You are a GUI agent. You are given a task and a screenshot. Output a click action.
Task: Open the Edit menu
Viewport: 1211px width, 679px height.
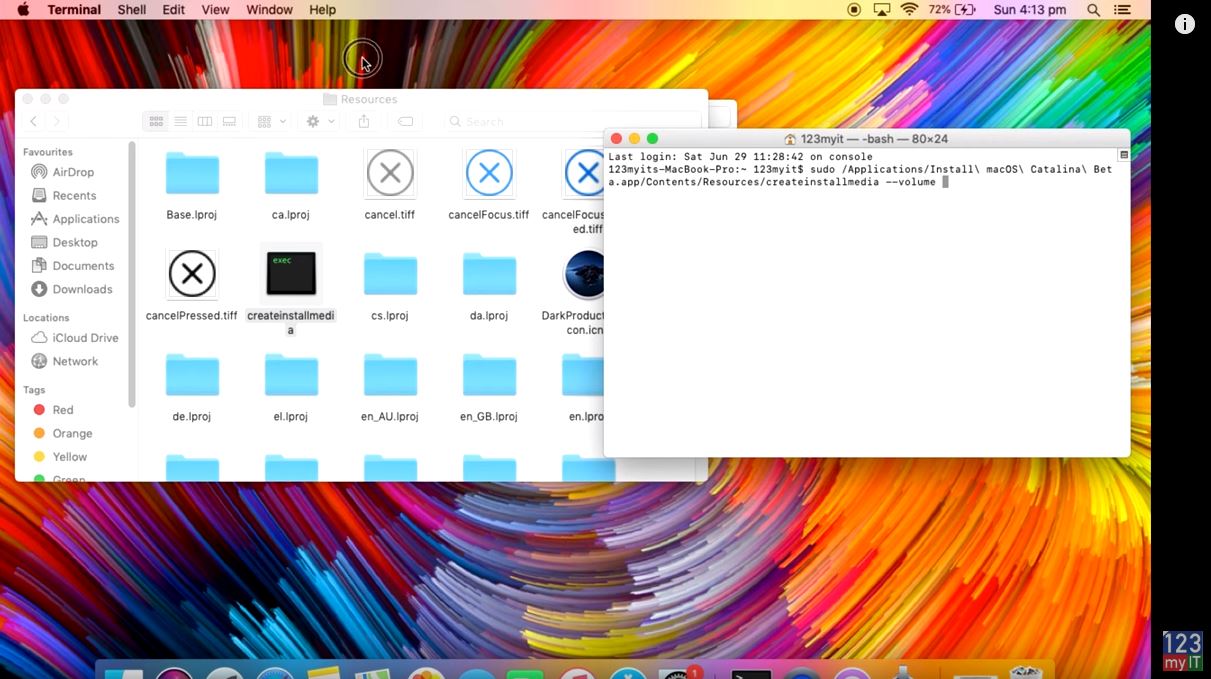click(174, 10)
